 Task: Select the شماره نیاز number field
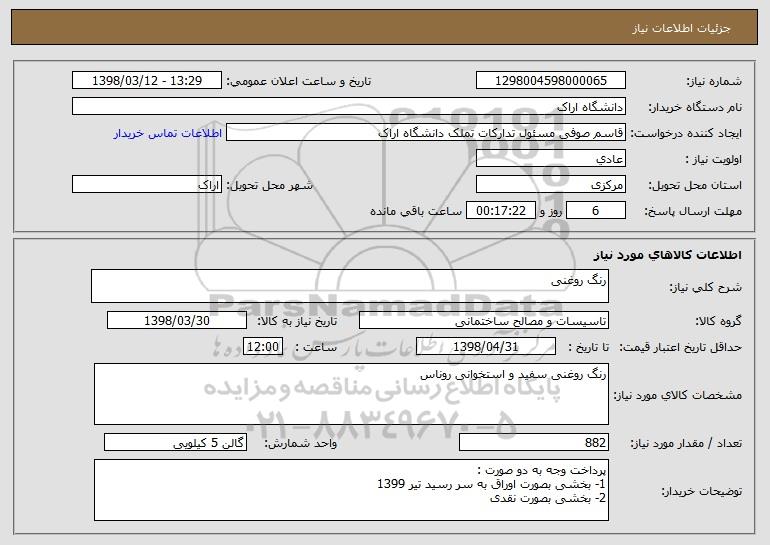click(550, 81)
